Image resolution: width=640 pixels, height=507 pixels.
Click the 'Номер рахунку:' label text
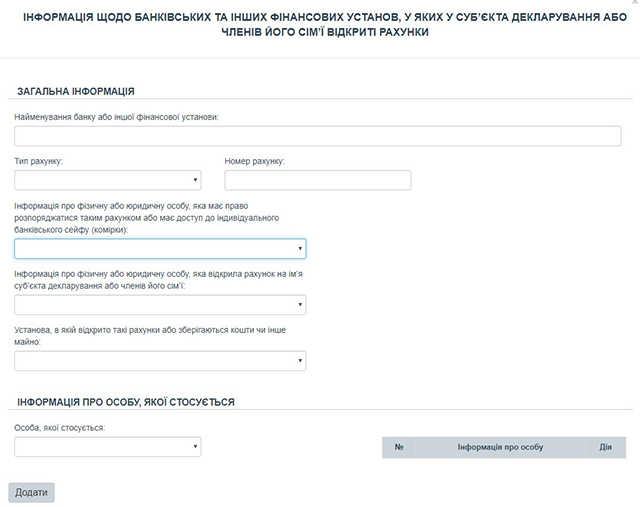(x=255, y=161)
